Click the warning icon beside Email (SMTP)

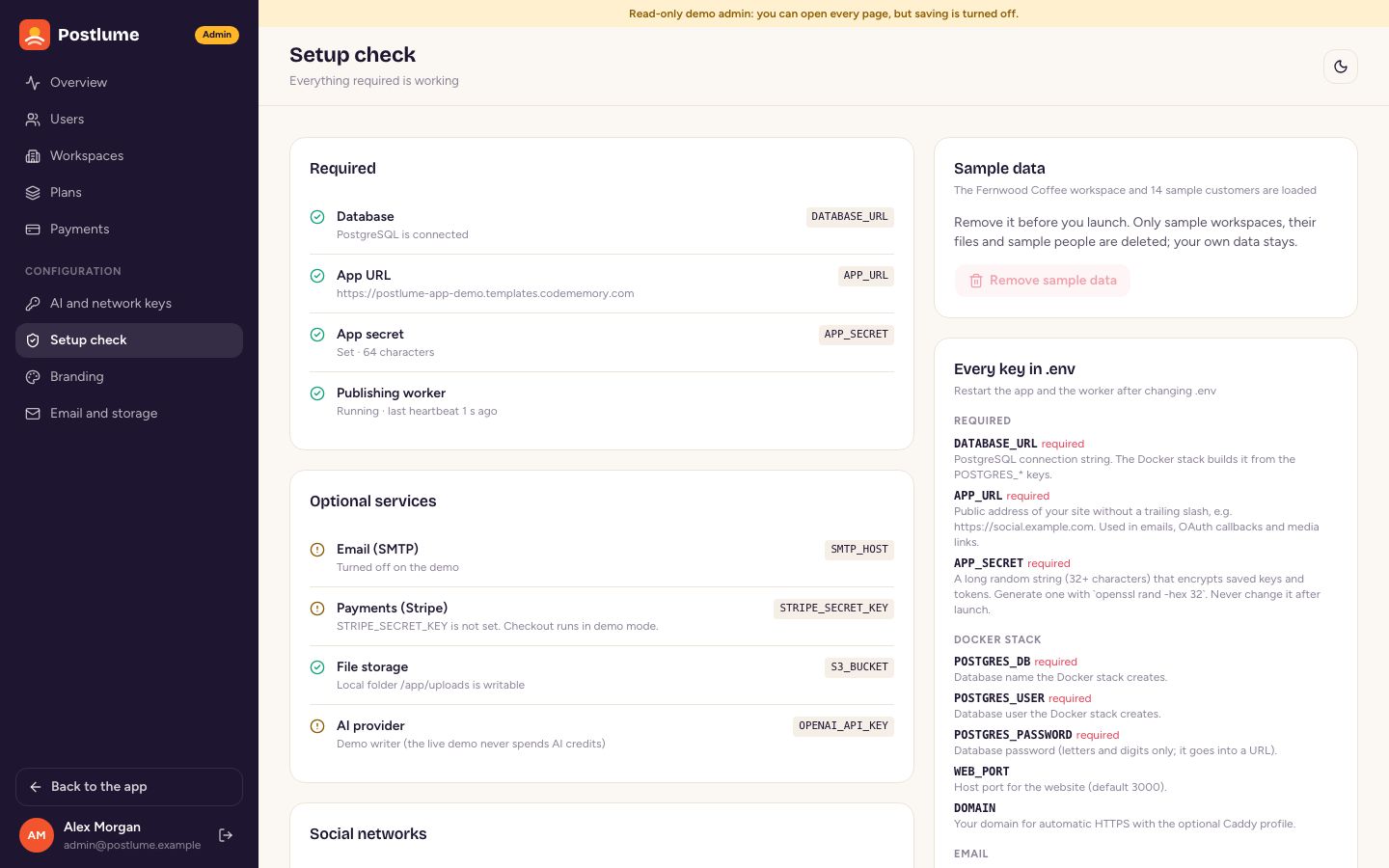(317, 550)
